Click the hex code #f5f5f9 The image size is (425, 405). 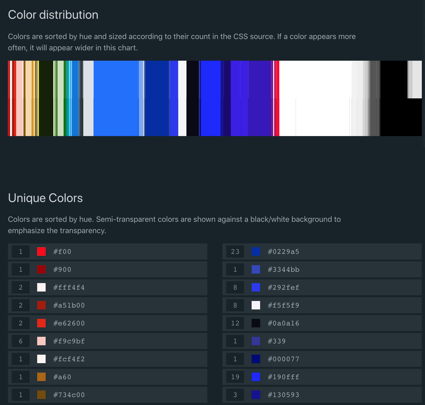284,305
